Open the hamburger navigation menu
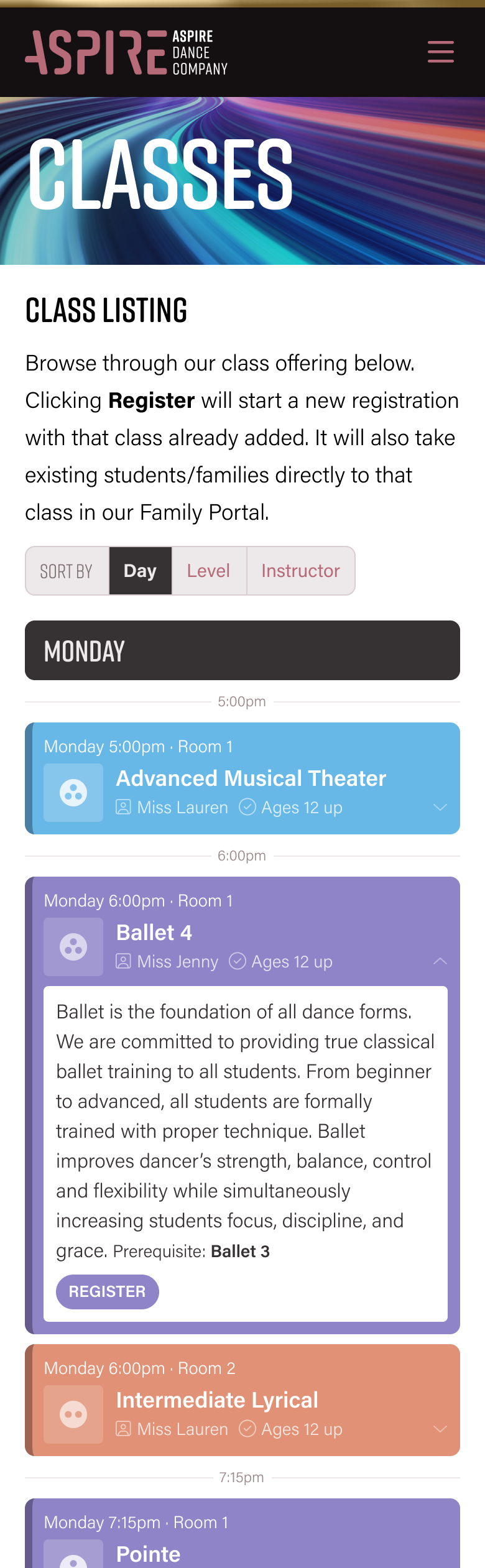 (x=441, y=52)
